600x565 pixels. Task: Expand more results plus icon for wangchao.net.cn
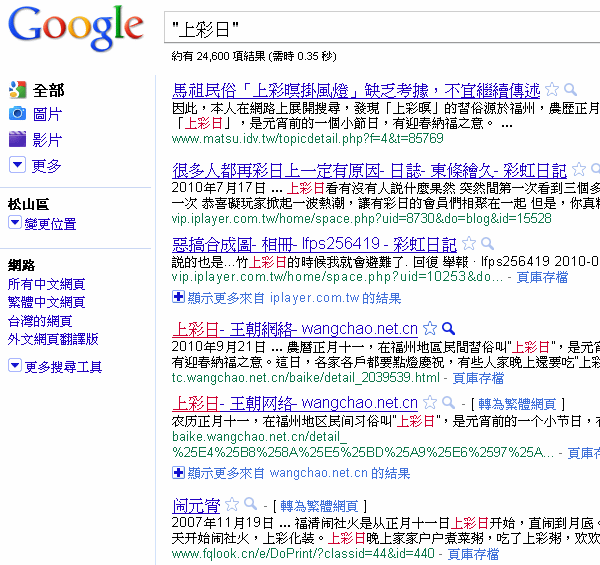click(178, 472)
